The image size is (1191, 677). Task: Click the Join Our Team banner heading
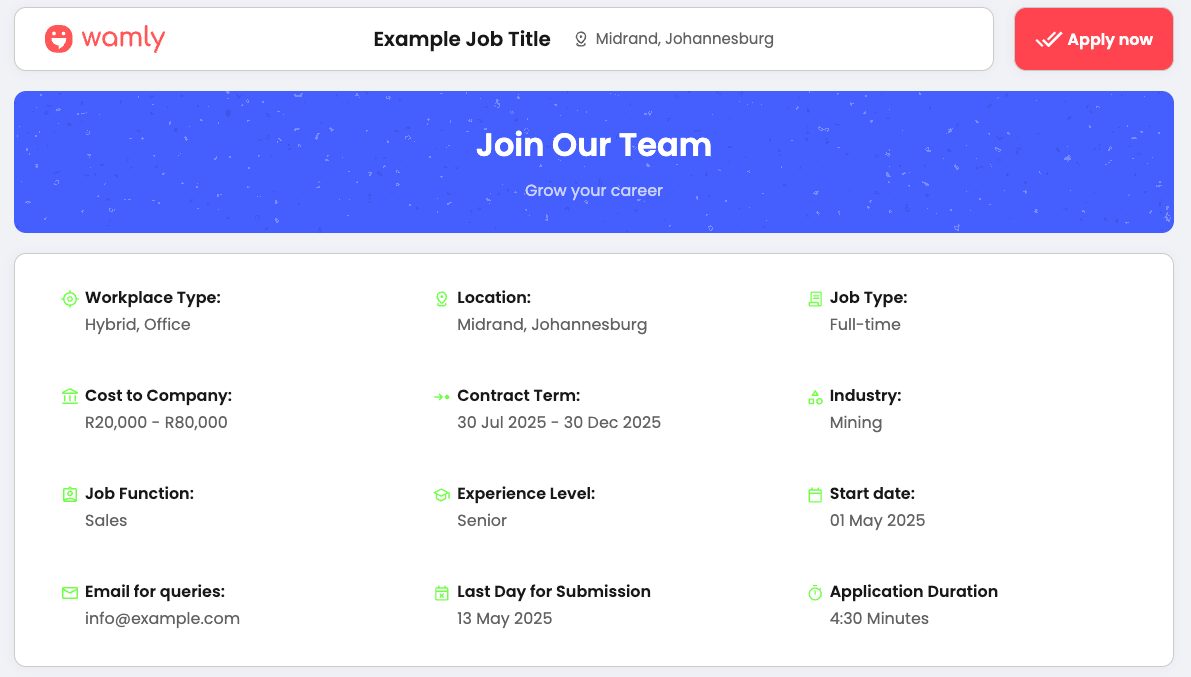[x=594, y=145]
